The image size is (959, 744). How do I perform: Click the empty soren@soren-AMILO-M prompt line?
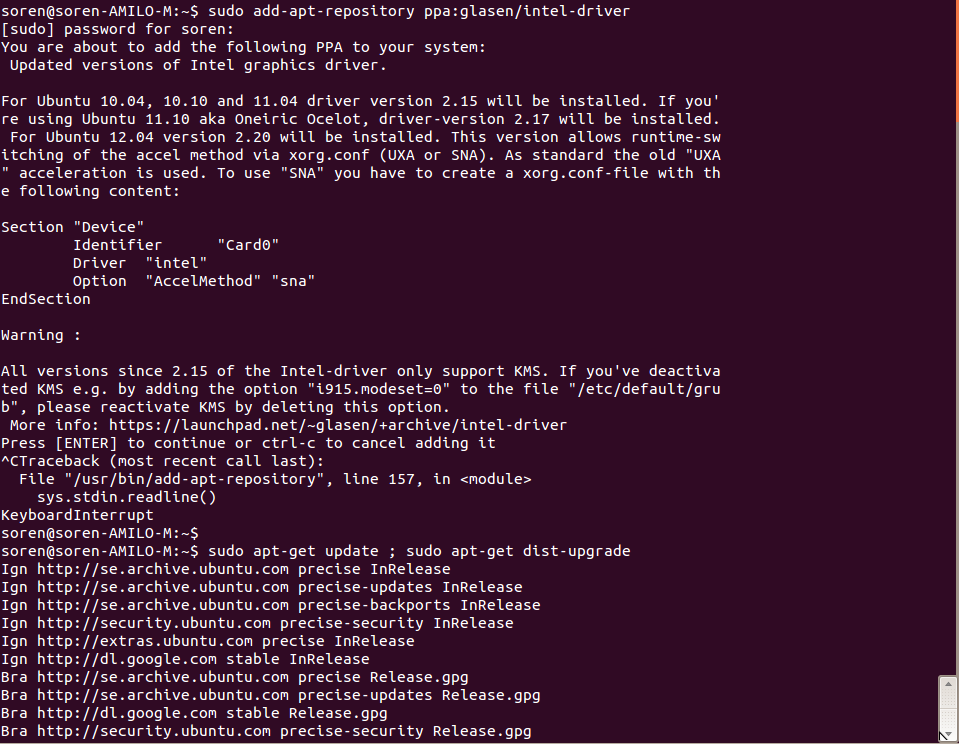(100, 533)
